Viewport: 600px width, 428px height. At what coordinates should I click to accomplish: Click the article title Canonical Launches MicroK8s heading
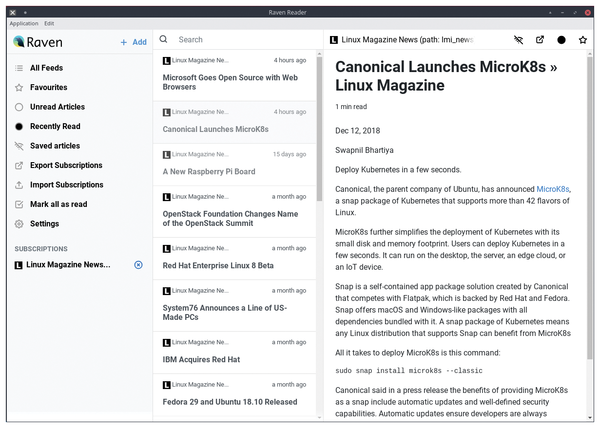tap(446, 76)
